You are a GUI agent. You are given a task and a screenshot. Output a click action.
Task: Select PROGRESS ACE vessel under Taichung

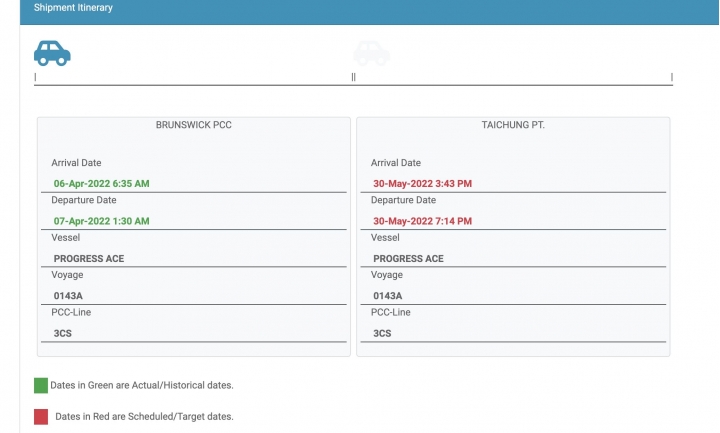[x=408, y=259]
